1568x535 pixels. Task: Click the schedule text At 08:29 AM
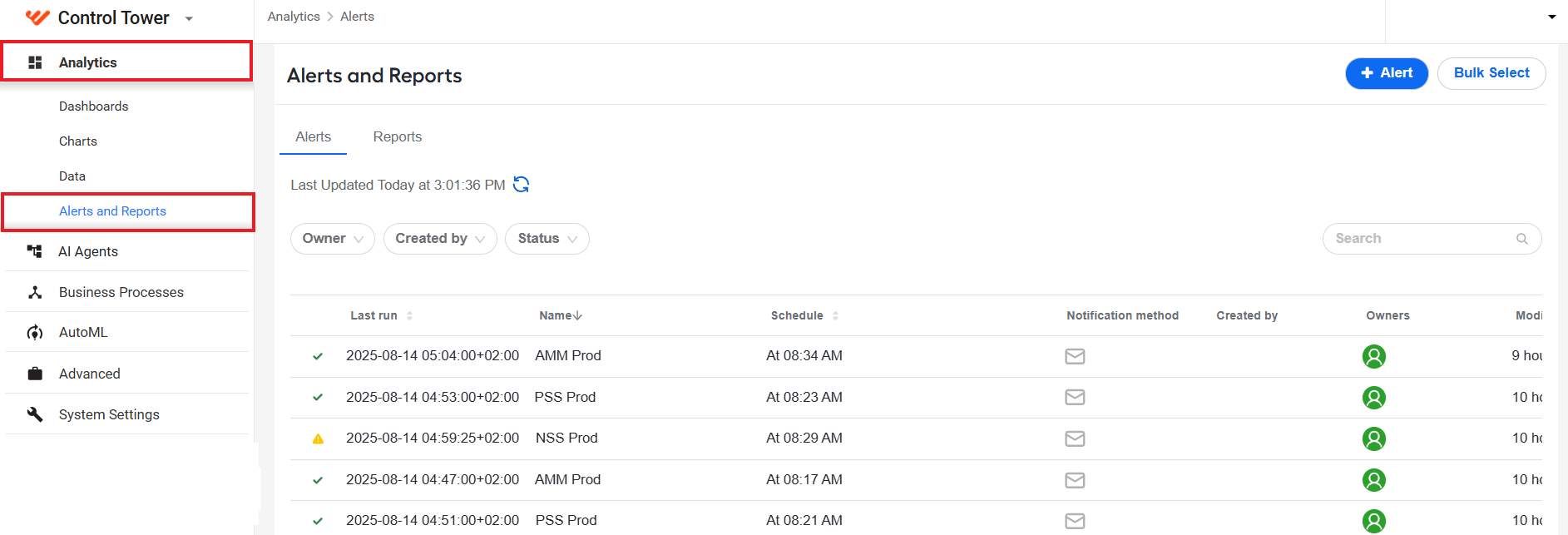(x=804, y=438)
